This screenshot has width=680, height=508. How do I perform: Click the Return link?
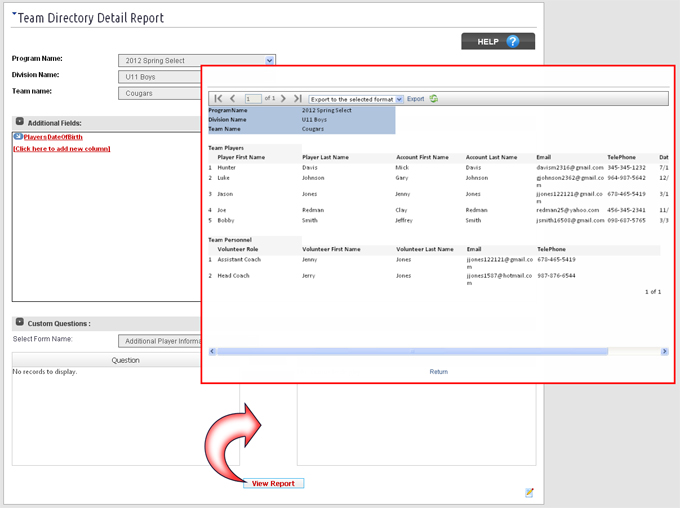438,372
